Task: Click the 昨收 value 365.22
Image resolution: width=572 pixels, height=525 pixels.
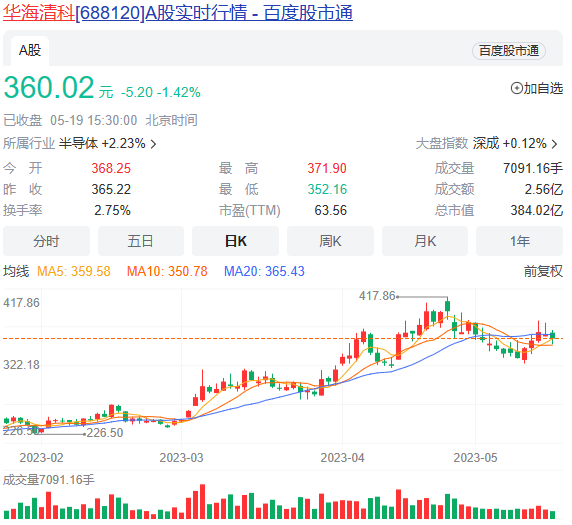Action: (x=111, y=189)
